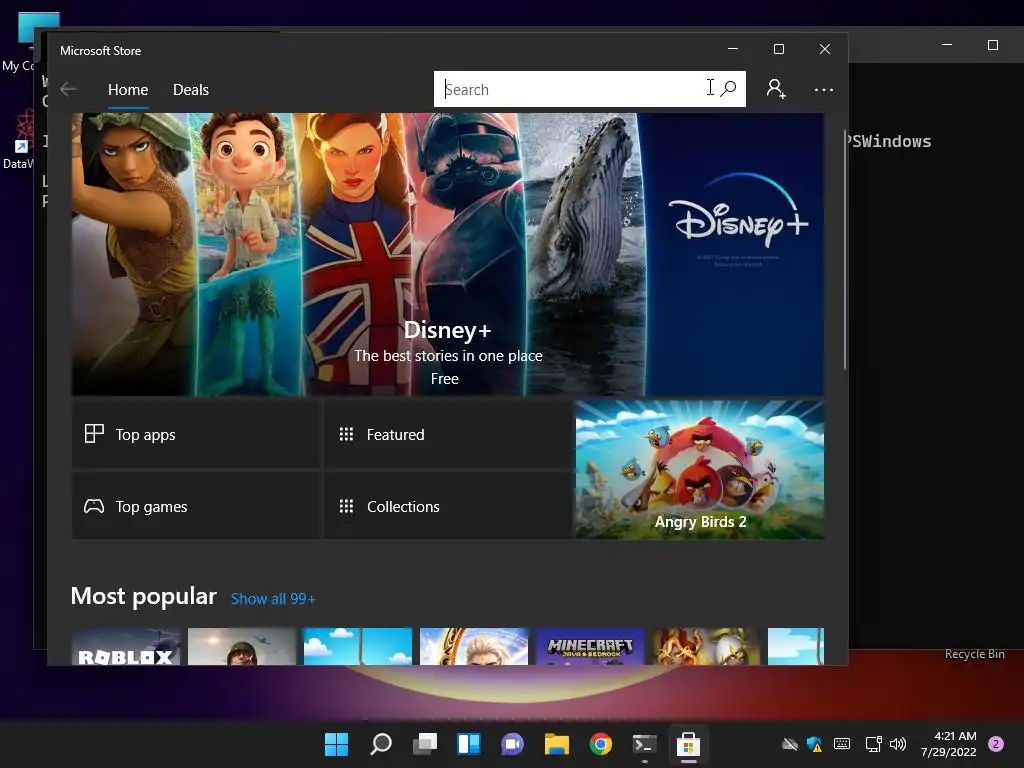The height and width of the screenshot is (768, 1024).
Task: Open taskbar Search magnifier
Action: coord(381,744)
